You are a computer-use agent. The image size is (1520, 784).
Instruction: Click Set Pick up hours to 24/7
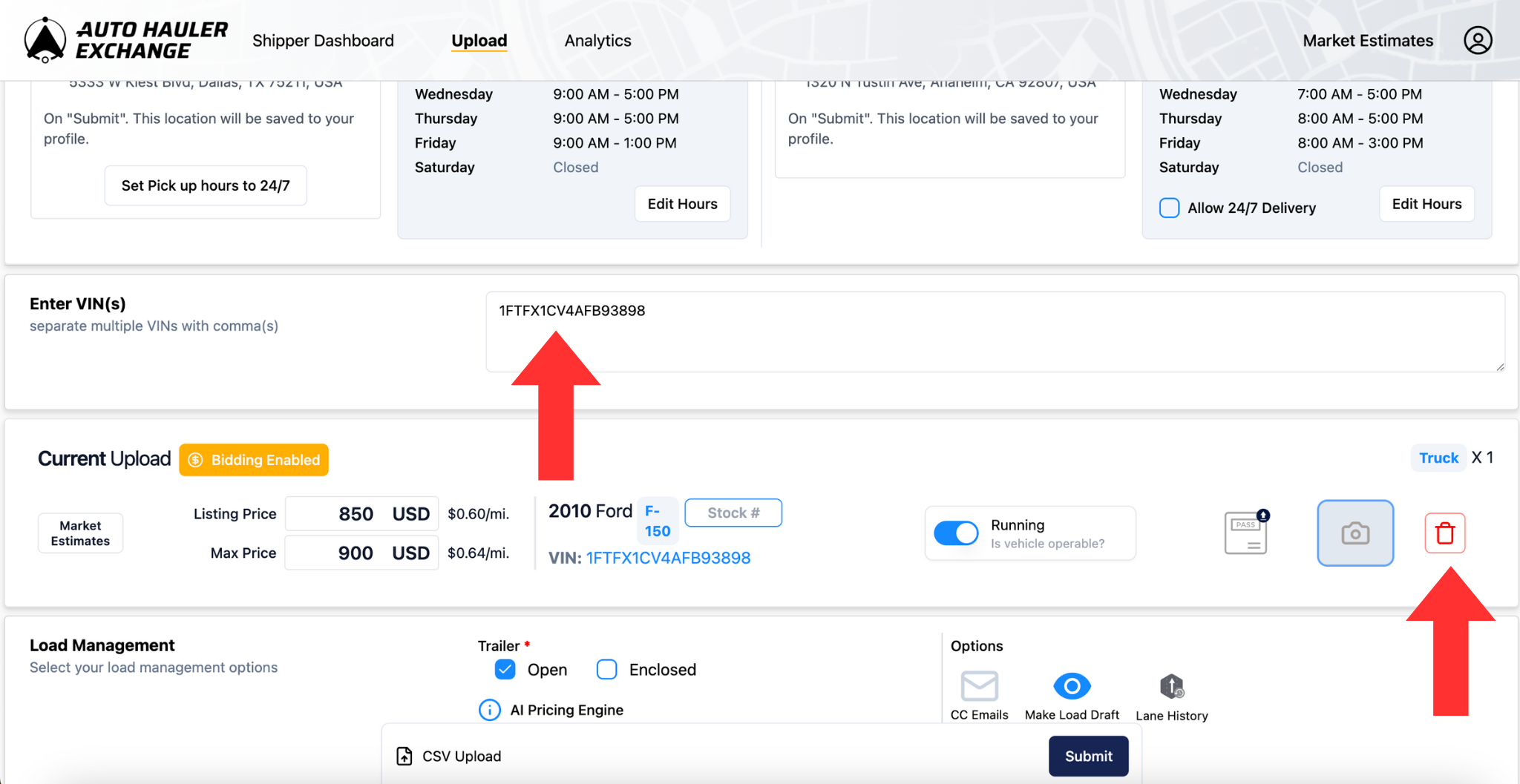click(206, 185)
